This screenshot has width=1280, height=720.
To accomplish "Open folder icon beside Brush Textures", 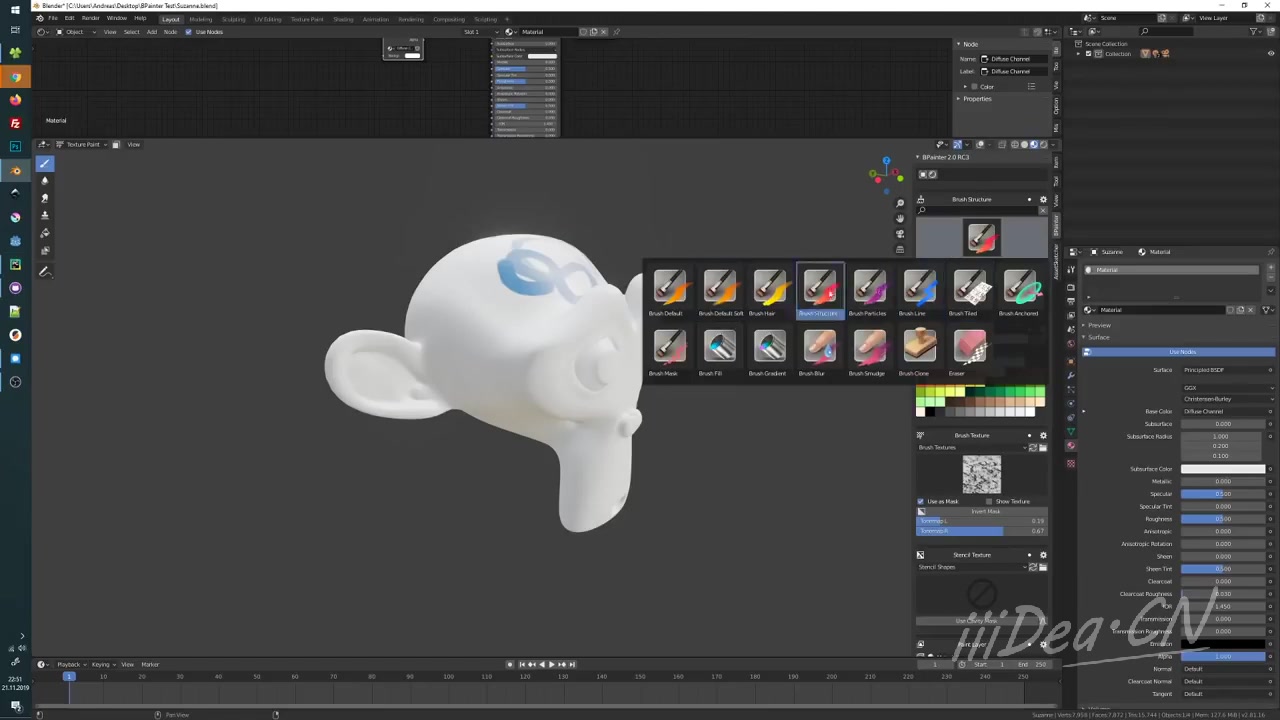I will click(1043, 447).
